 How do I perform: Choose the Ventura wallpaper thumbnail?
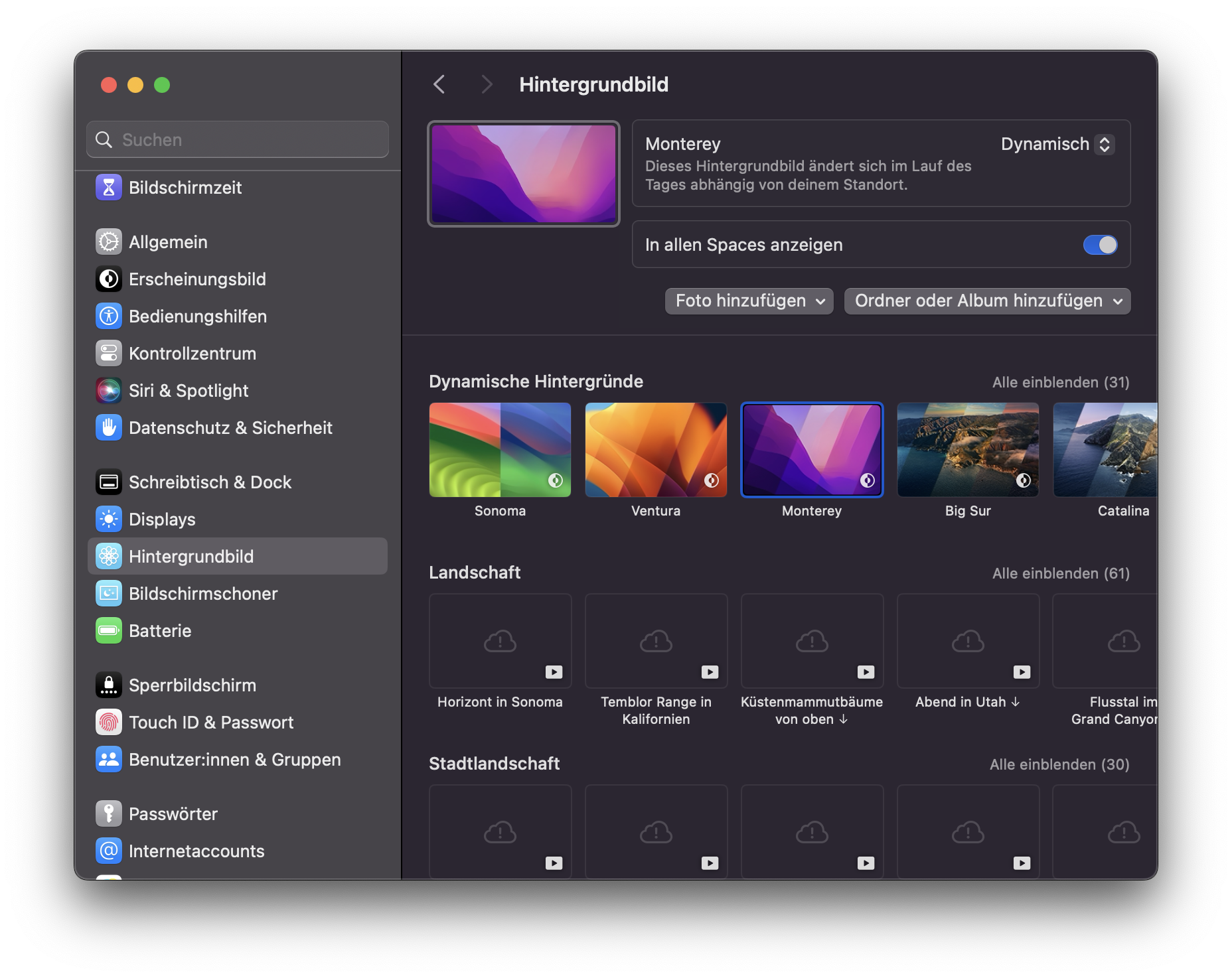pyautogui.click(x=656, y=450)
